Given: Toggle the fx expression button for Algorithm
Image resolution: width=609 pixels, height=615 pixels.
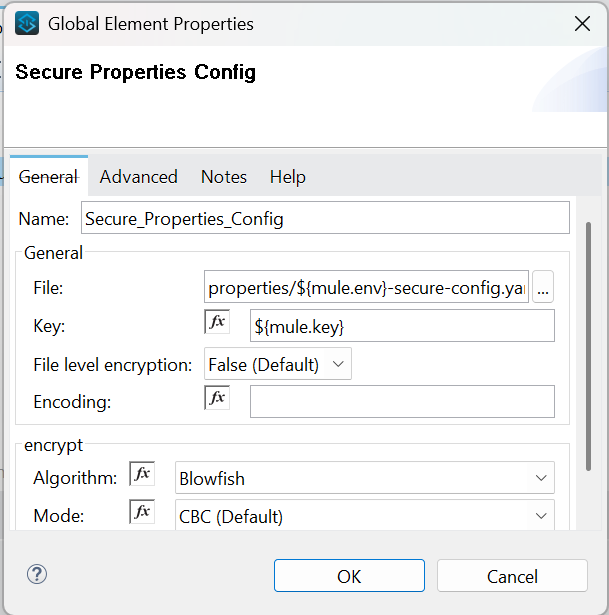Looking at the screenshot, I should pos(142,474).
